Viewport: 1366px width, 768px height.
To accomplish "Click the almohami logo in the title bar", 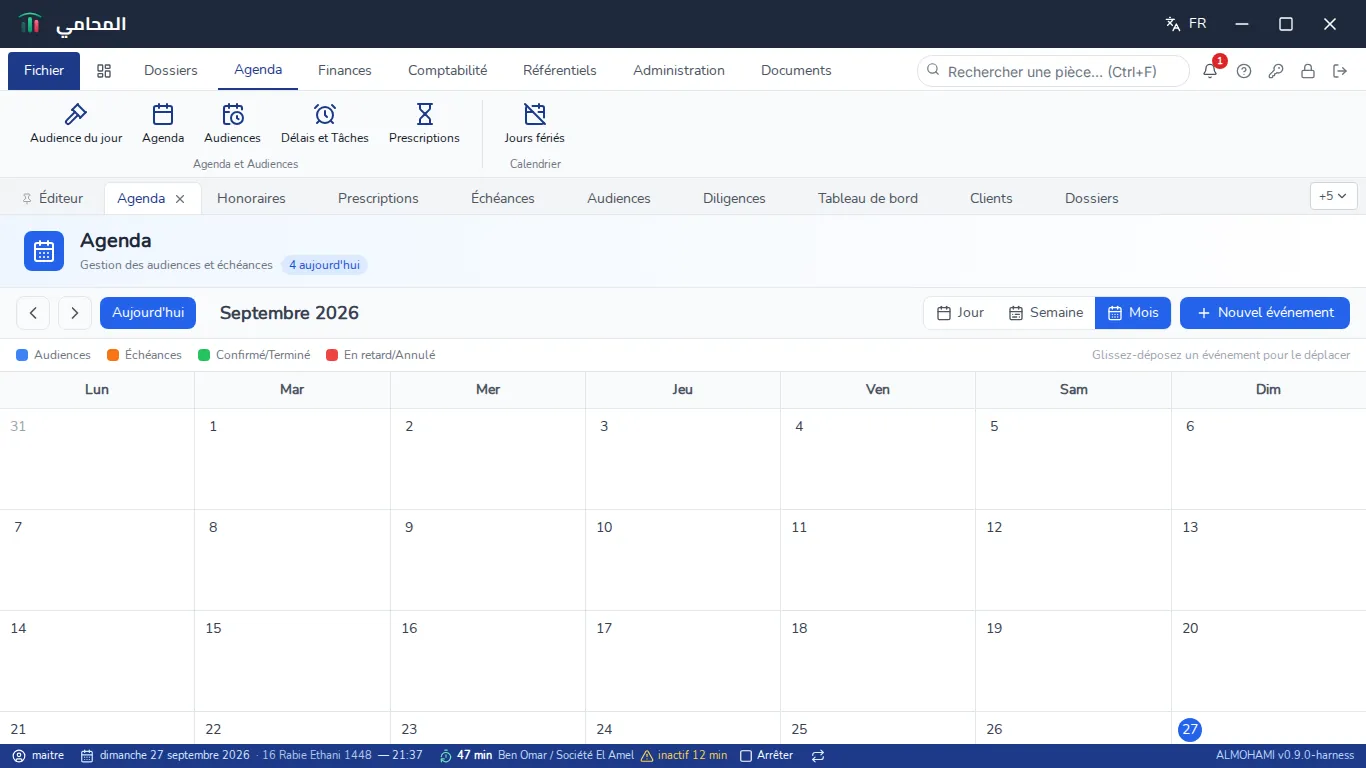I will click(x=30, y=24).
